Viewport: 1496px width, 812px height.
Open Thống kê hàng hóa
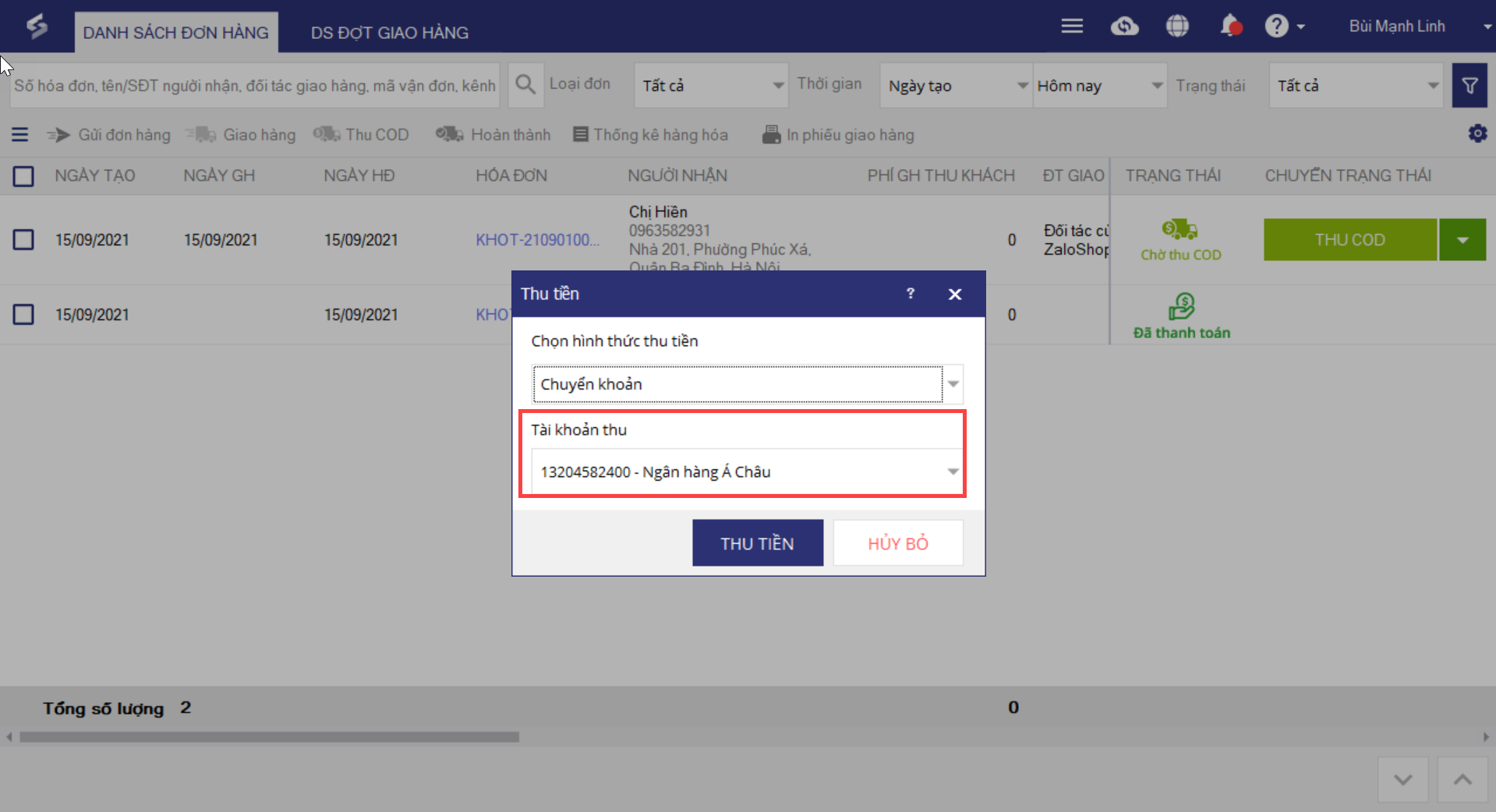tap(650, 135)
